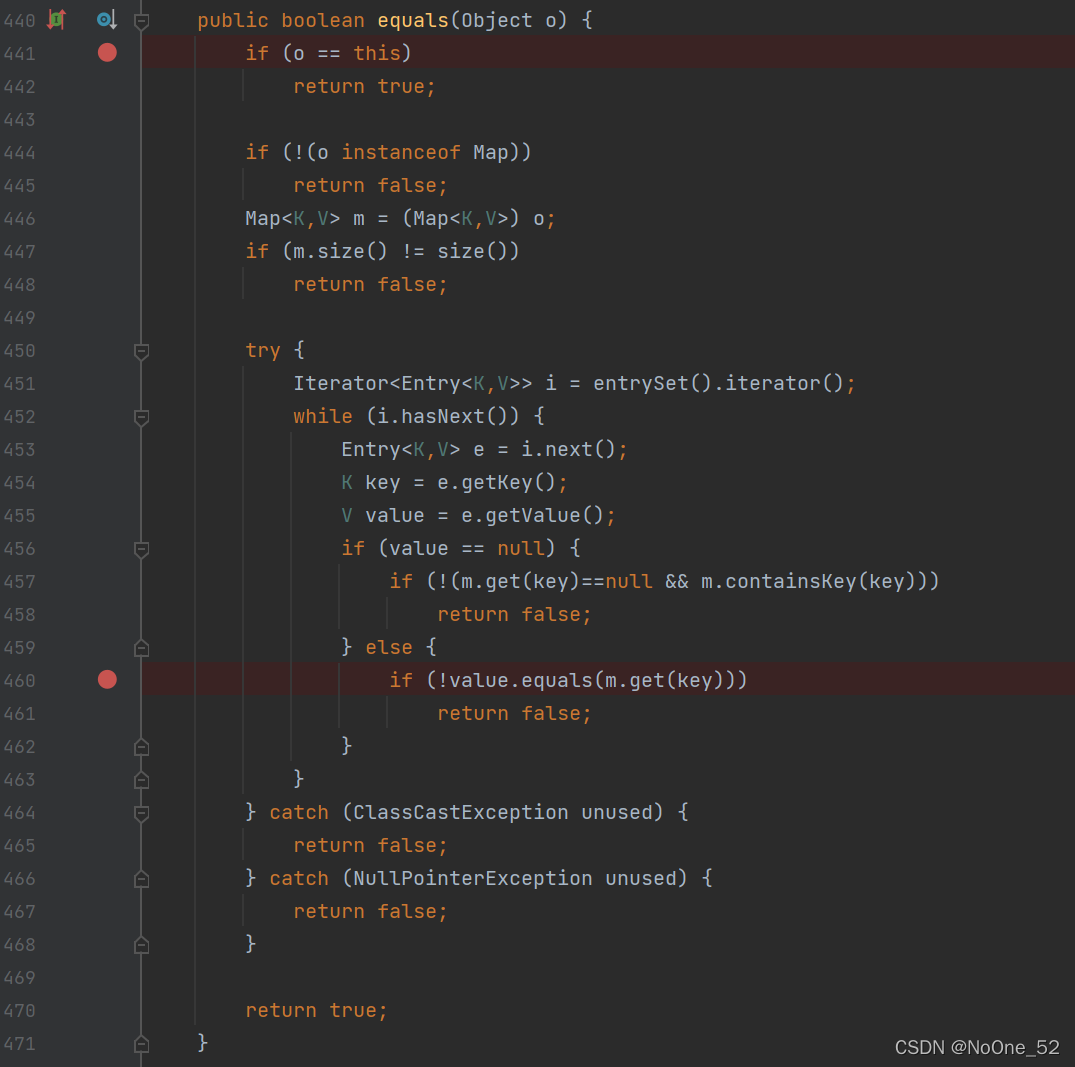The width and height of the screenshot is (1075, 1067).
Task: Collapse the NullPointerException catch fold on line 466
Action: 141,878
